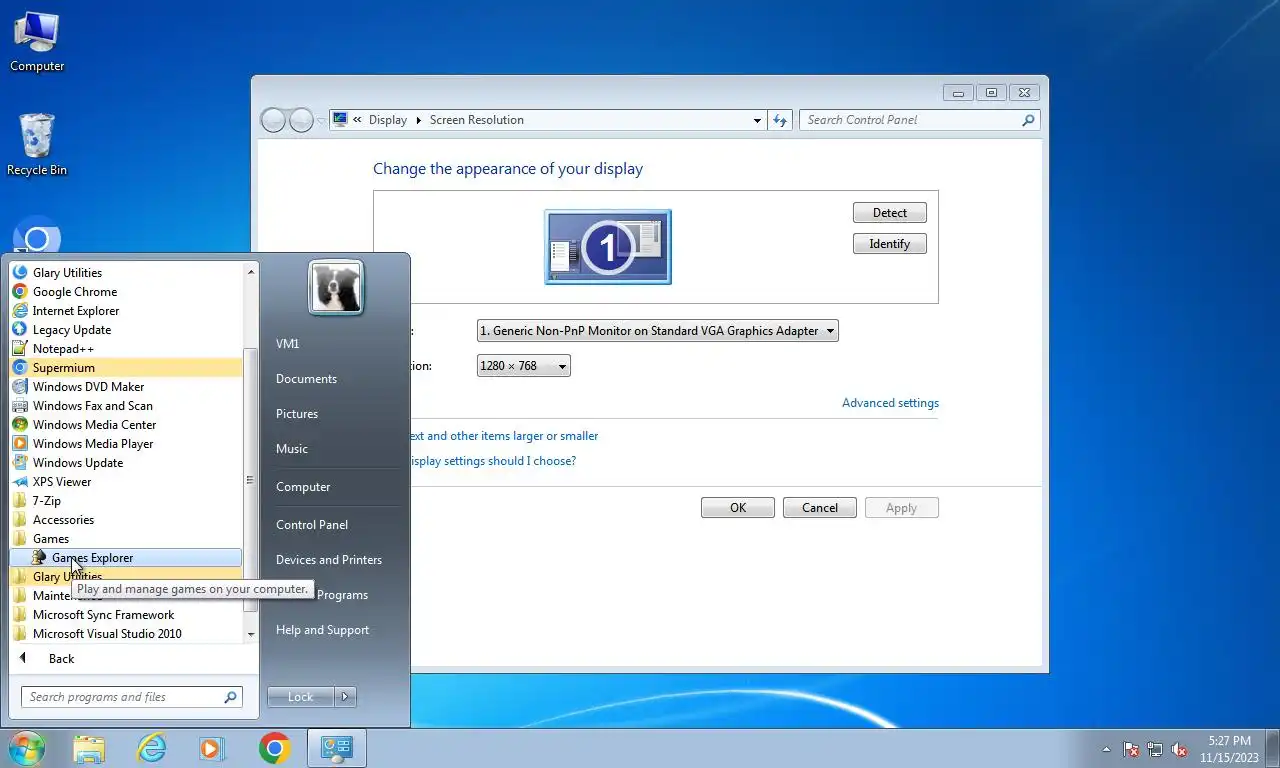This screenshot has width=1280, height=768.
Task: Open Chrome from the taskbar
Action: click(274, 748)
